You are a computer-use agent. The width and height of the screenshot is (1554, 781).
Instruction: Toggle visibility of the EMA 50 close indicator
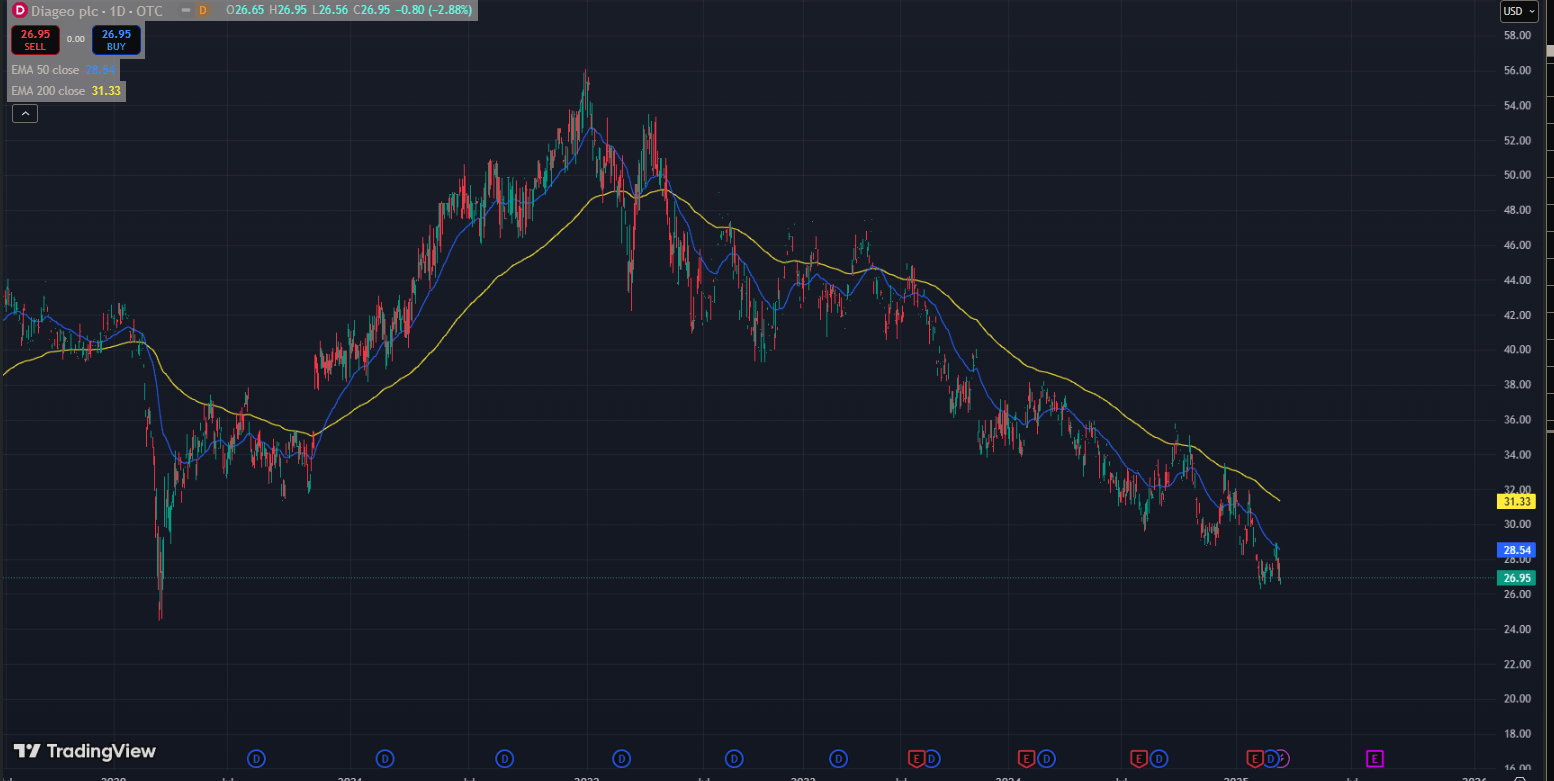click(50, 70)
